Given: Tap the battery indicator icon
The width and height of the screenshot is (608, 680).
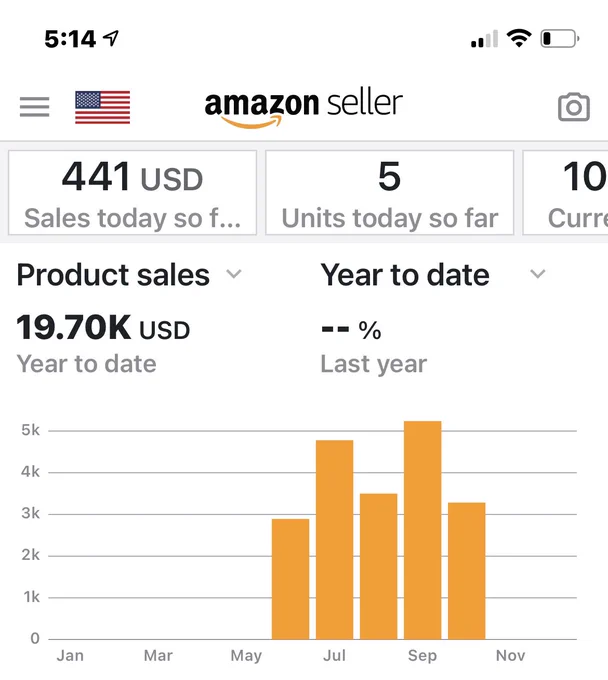Looking at the screenshot, I should pos(560,39).
